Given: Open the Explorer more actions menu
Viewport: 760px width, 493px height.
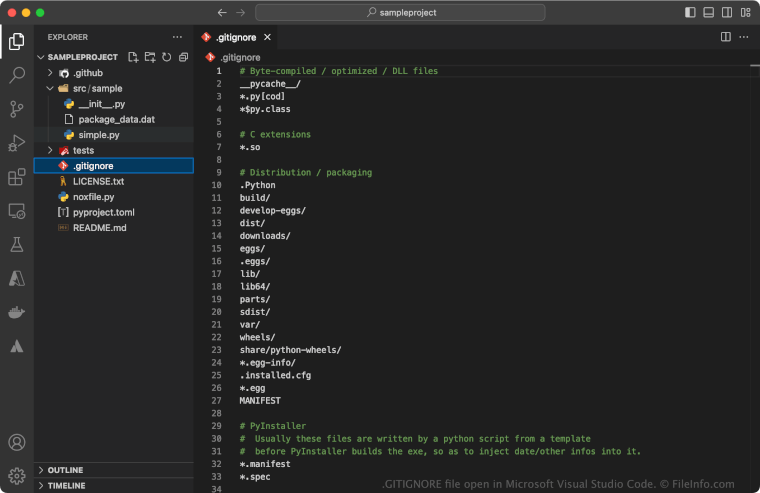Looking at the screenshot, I should 177,37.
